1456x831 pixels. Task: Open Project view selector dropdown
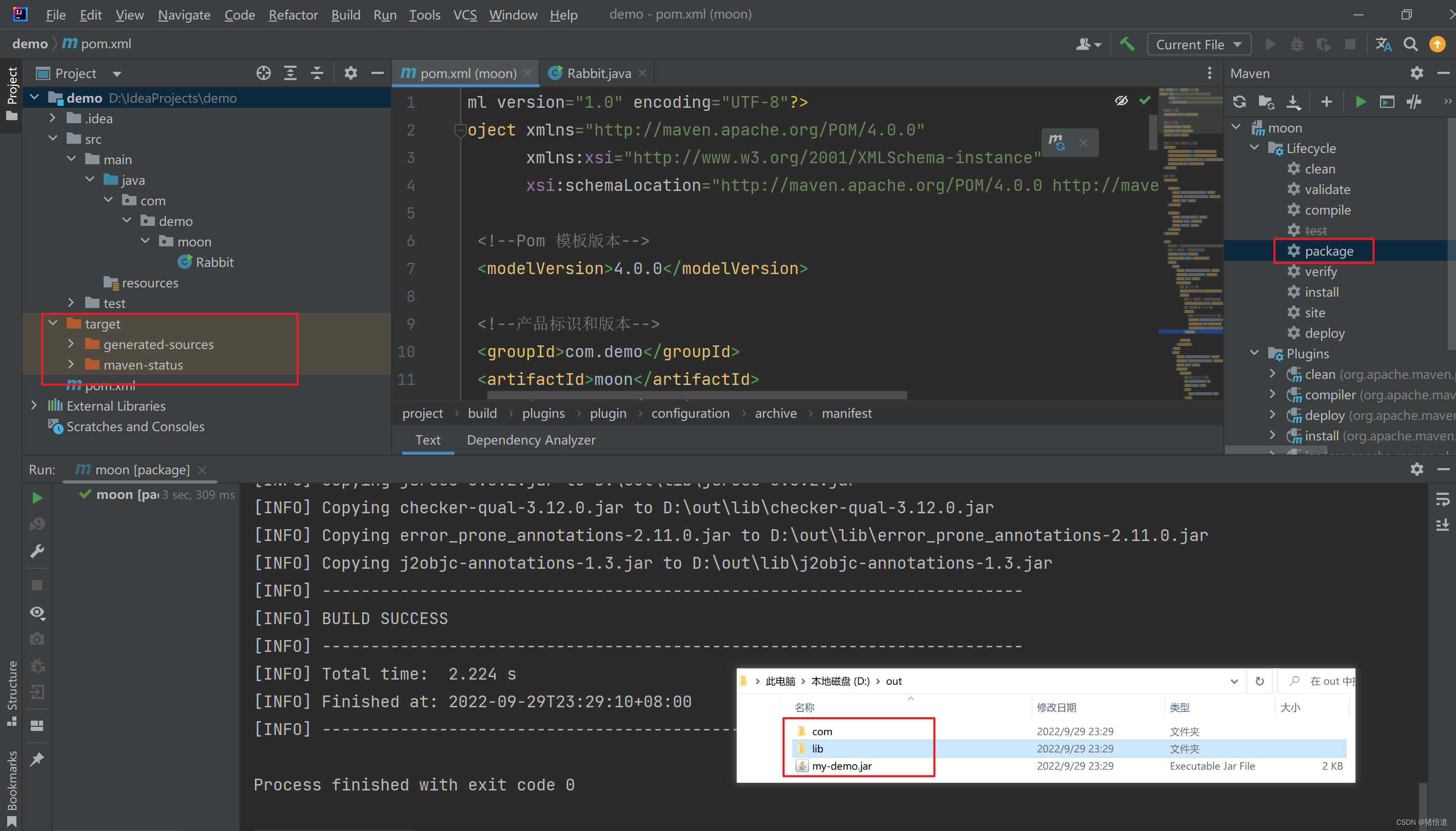click(x=80, y=73)
